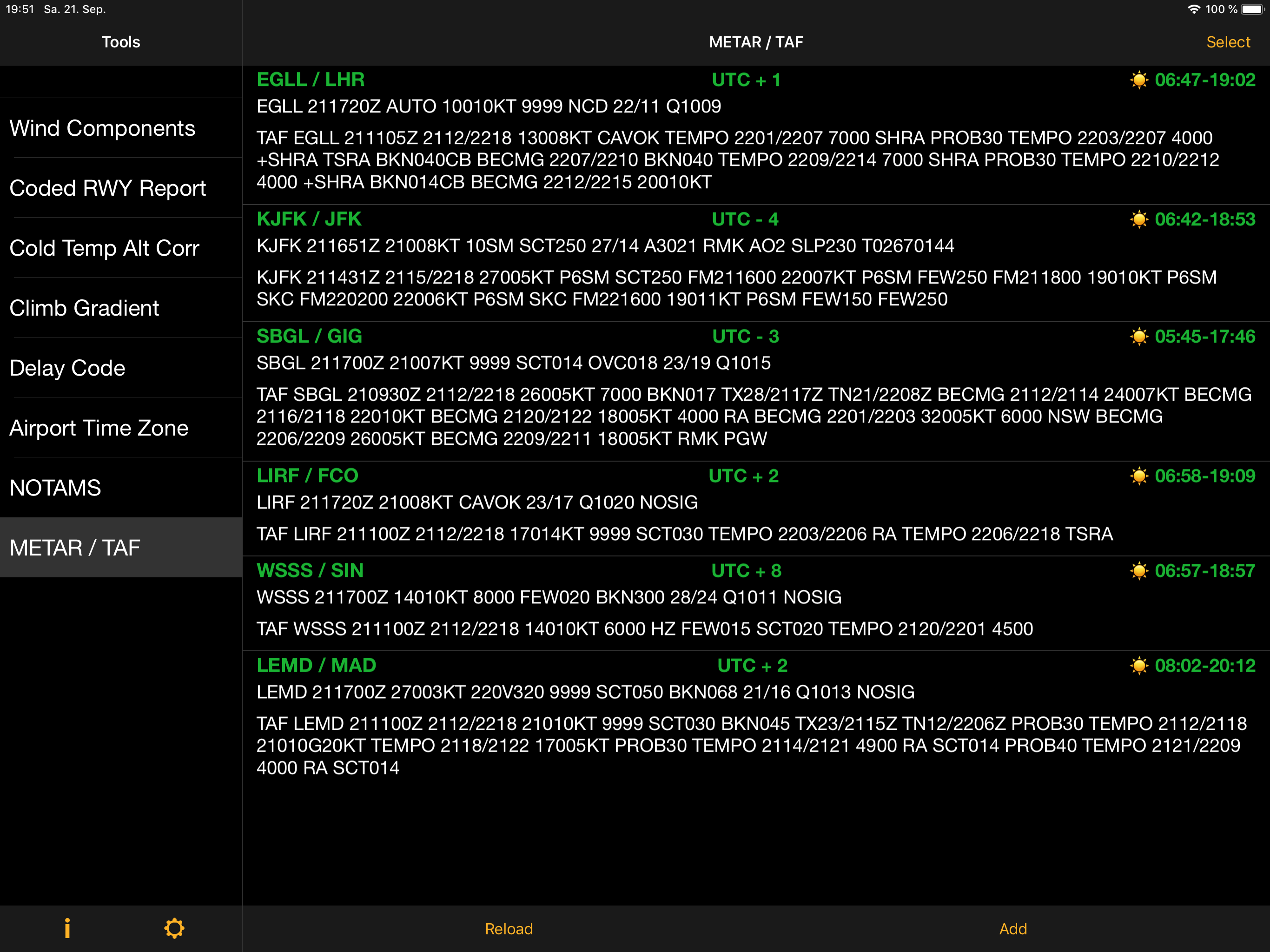Add a new airport
The height and width of the screenshot is (952, 1270).
pos(1013,929)
